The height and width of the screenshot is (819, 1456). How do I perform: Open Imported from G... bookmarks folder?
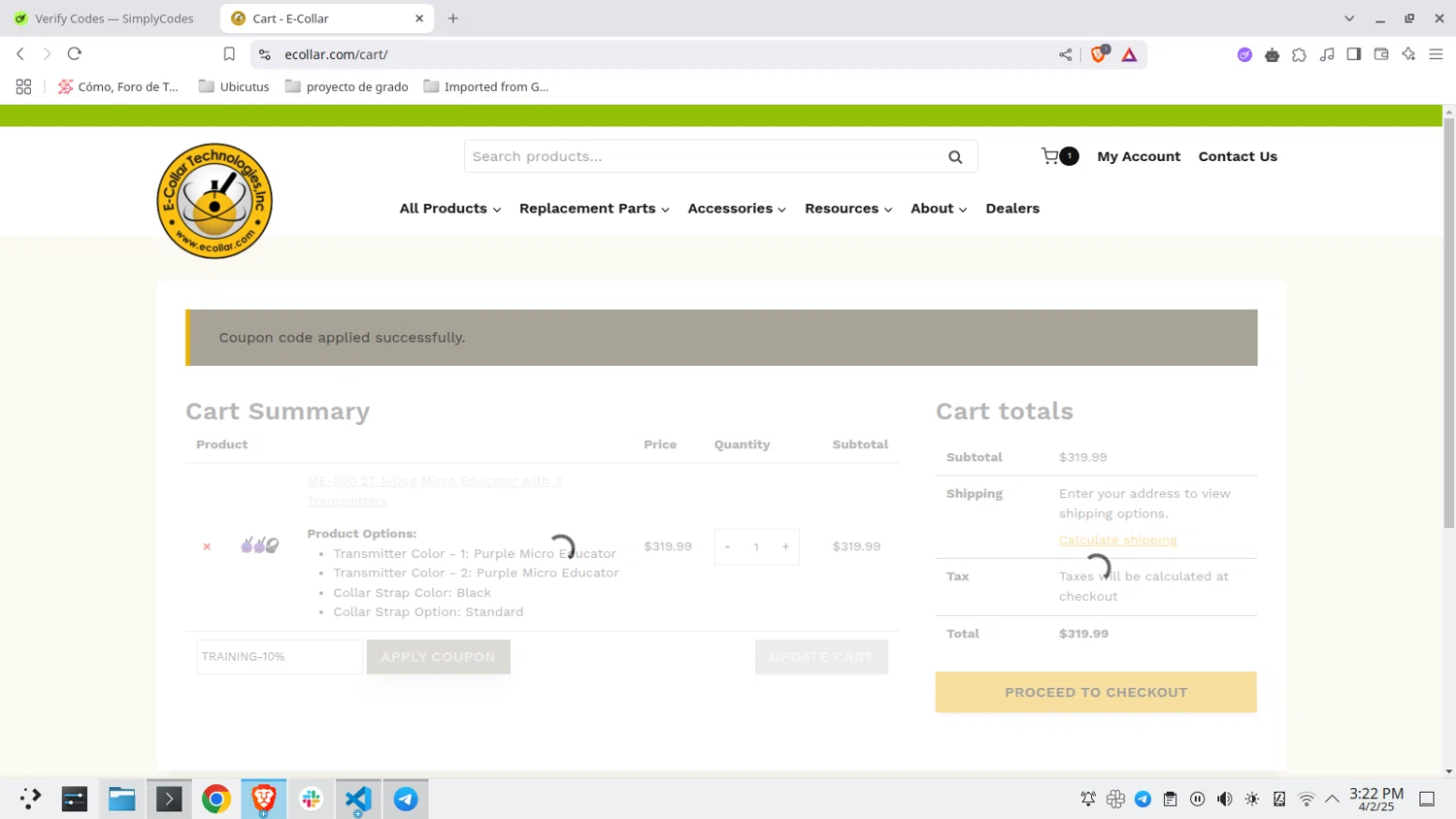[x=486, y=86]
